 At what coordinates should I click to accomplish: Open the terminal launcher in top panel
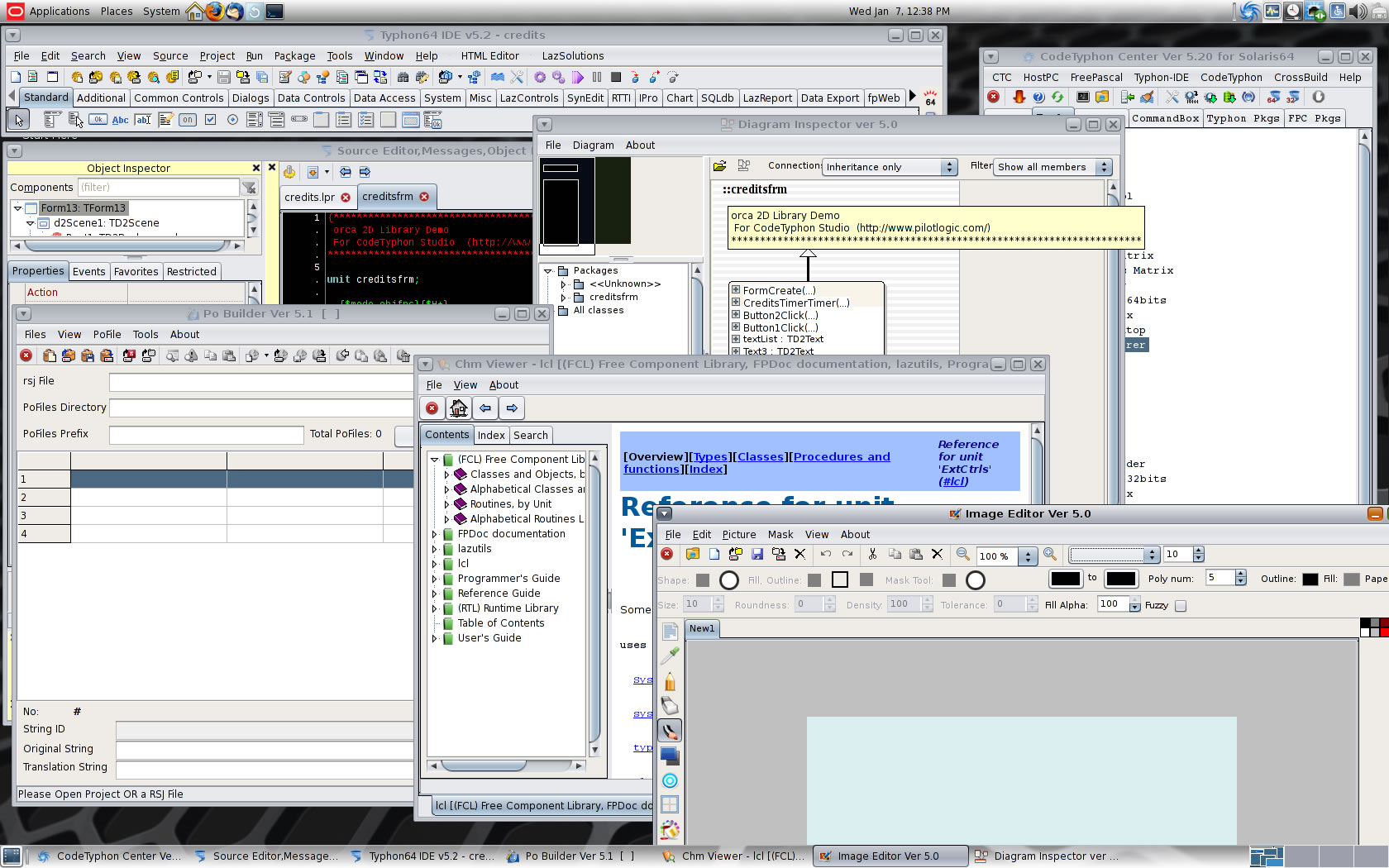click(x=274, y=11)
